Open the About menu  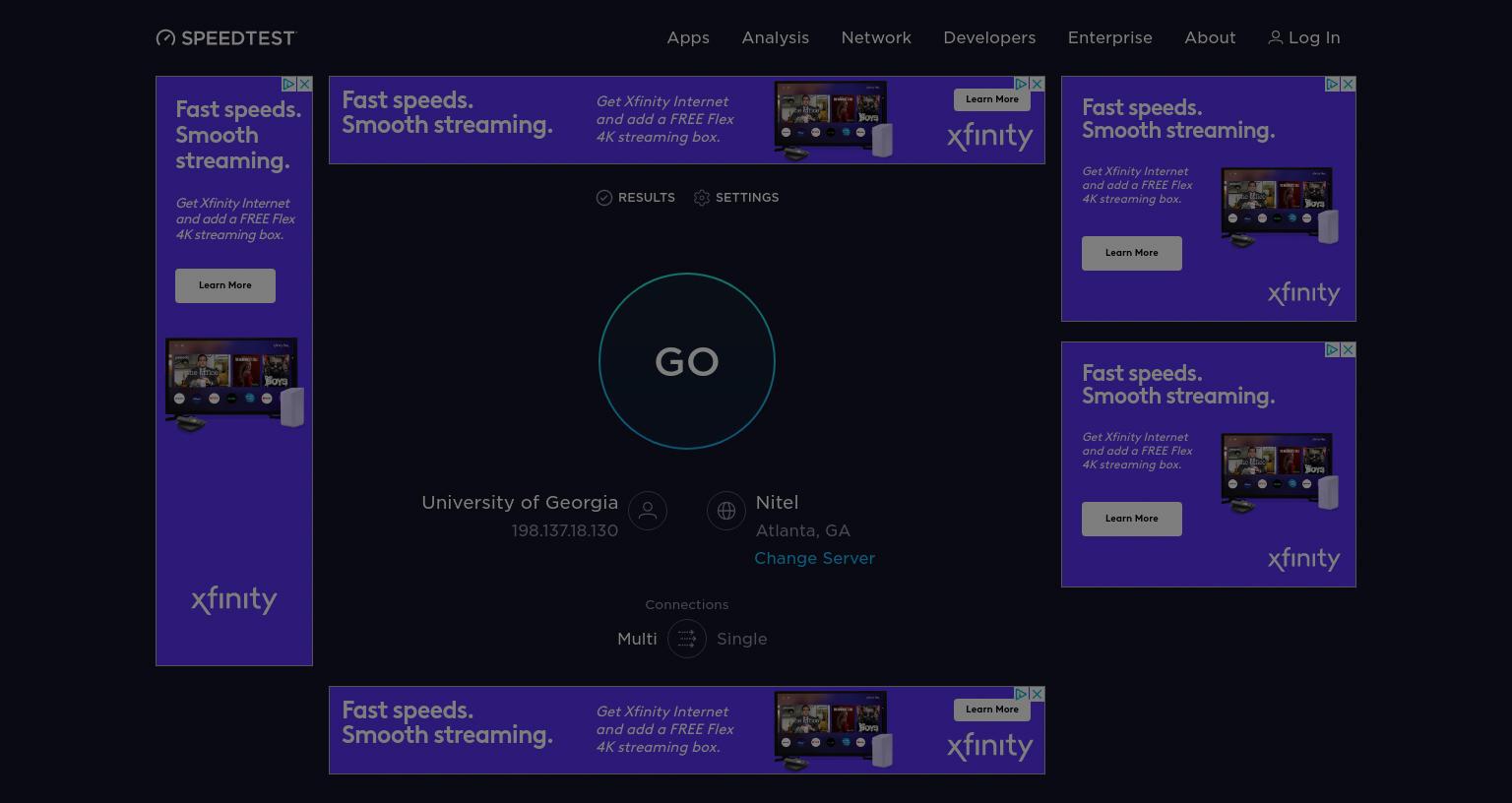click(1210, 37)
